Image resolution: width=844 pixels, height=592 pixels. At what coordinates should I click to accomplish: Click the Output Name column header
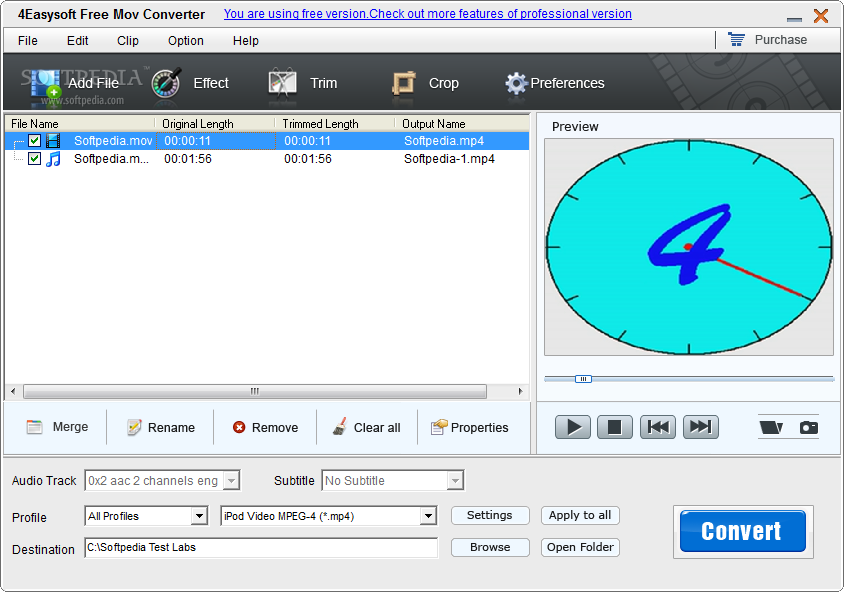point(462,124)
